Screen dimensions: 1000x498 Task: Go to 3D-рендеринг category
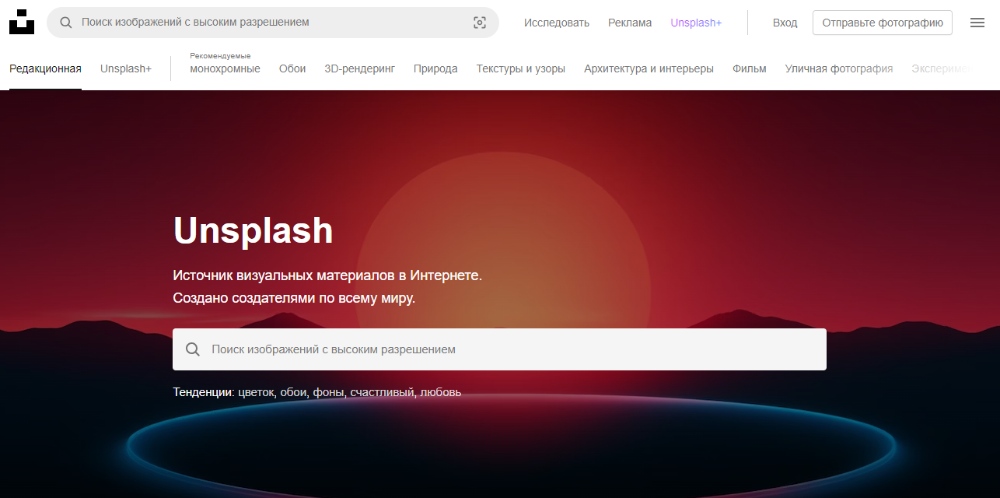click(360, 69)
